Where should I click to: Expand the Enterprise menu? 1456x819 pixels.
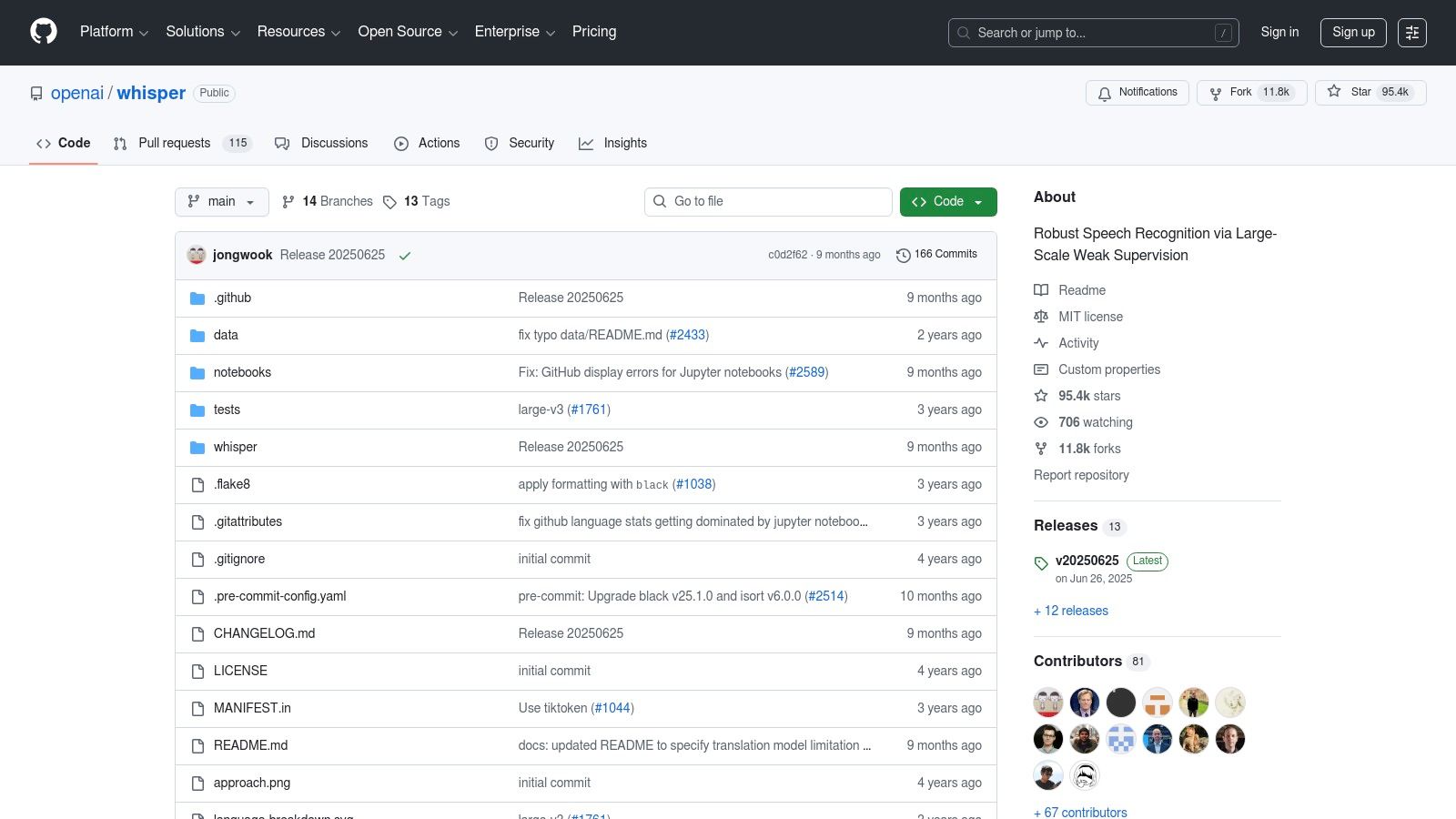(x=515, y=32)
